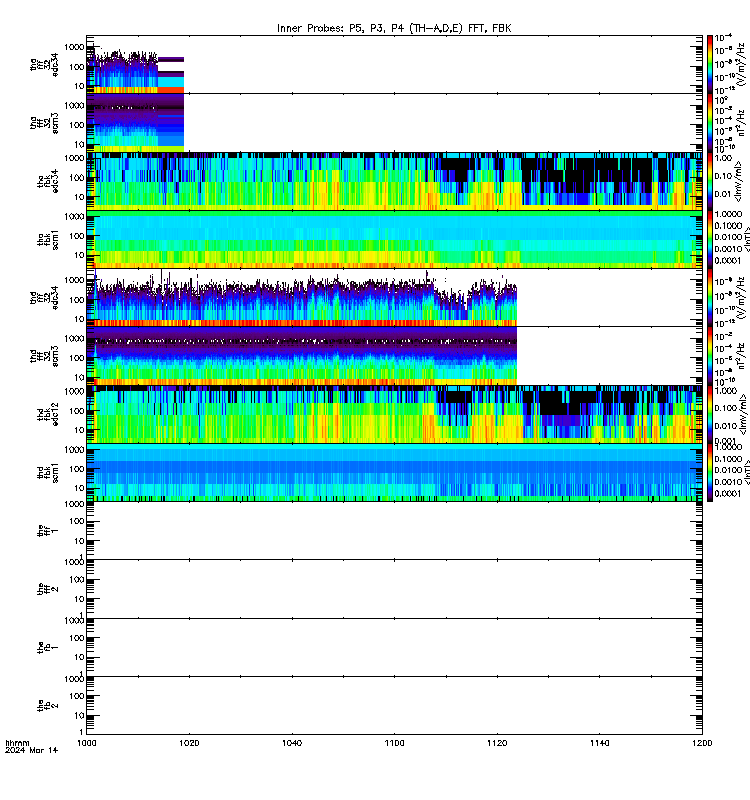Click the '1020' time axis label
The image size is (750, 800).
[189, 743]
